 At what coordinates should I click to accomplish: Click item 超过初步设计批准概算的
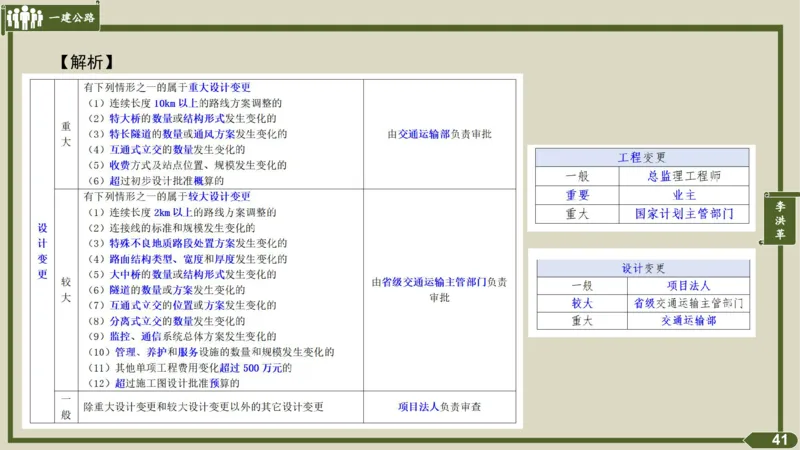[x=156, y=181]
